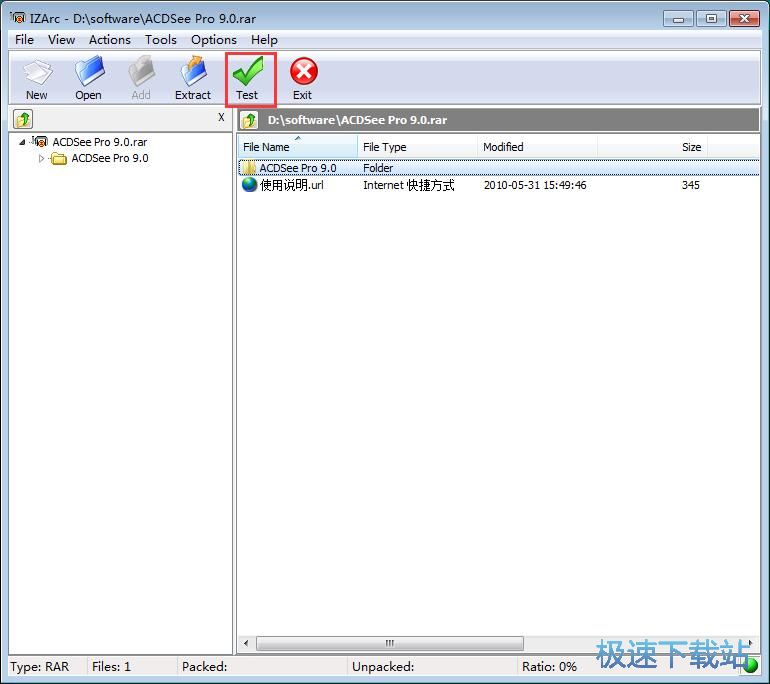Click the New archive toolbar icon

click(37, 78)
